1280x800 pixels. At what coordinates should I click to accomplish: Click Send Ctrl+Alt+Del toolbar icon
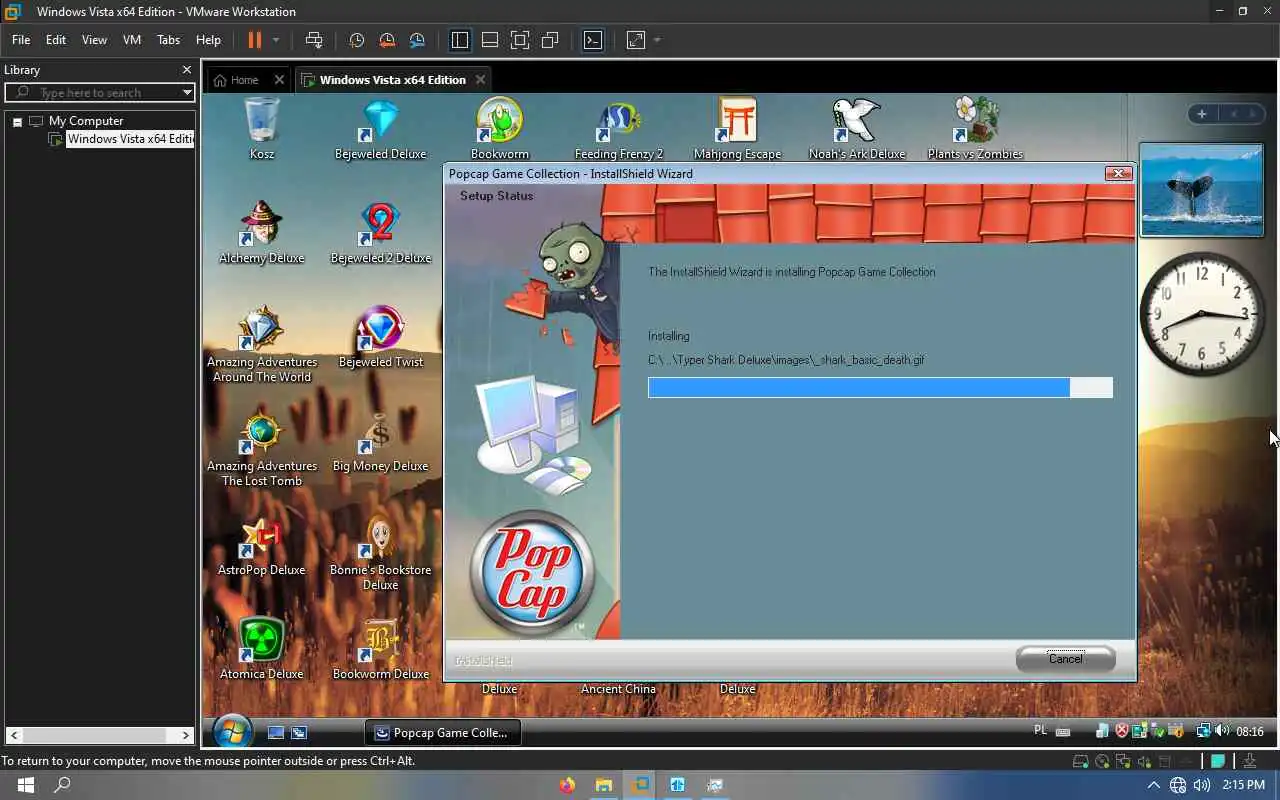click(x=314, y=40)
